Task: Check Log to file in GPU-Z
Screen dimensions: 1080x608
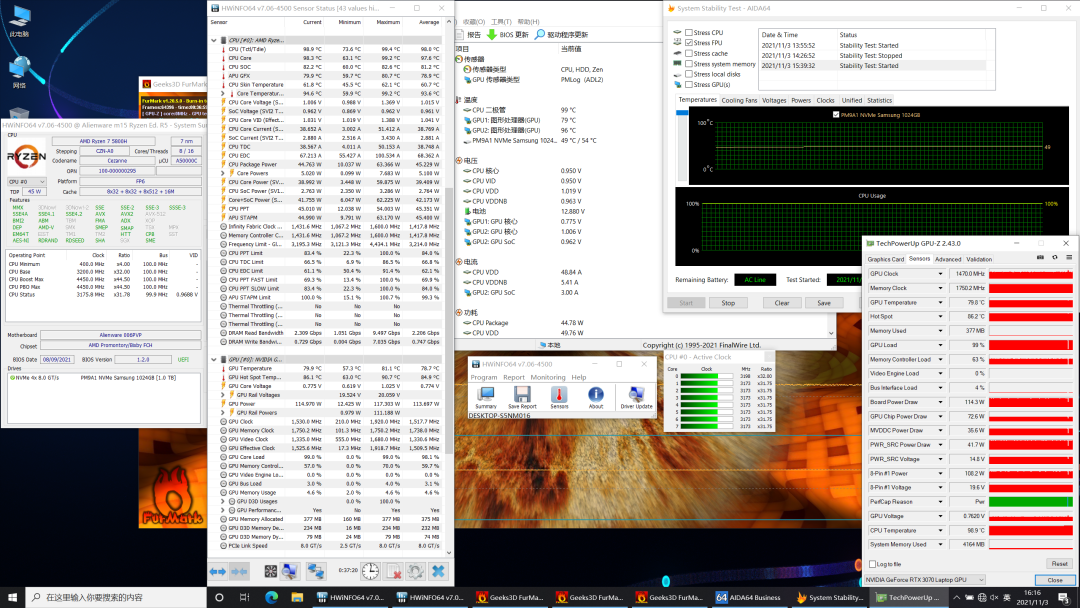Action: [873, 564]
